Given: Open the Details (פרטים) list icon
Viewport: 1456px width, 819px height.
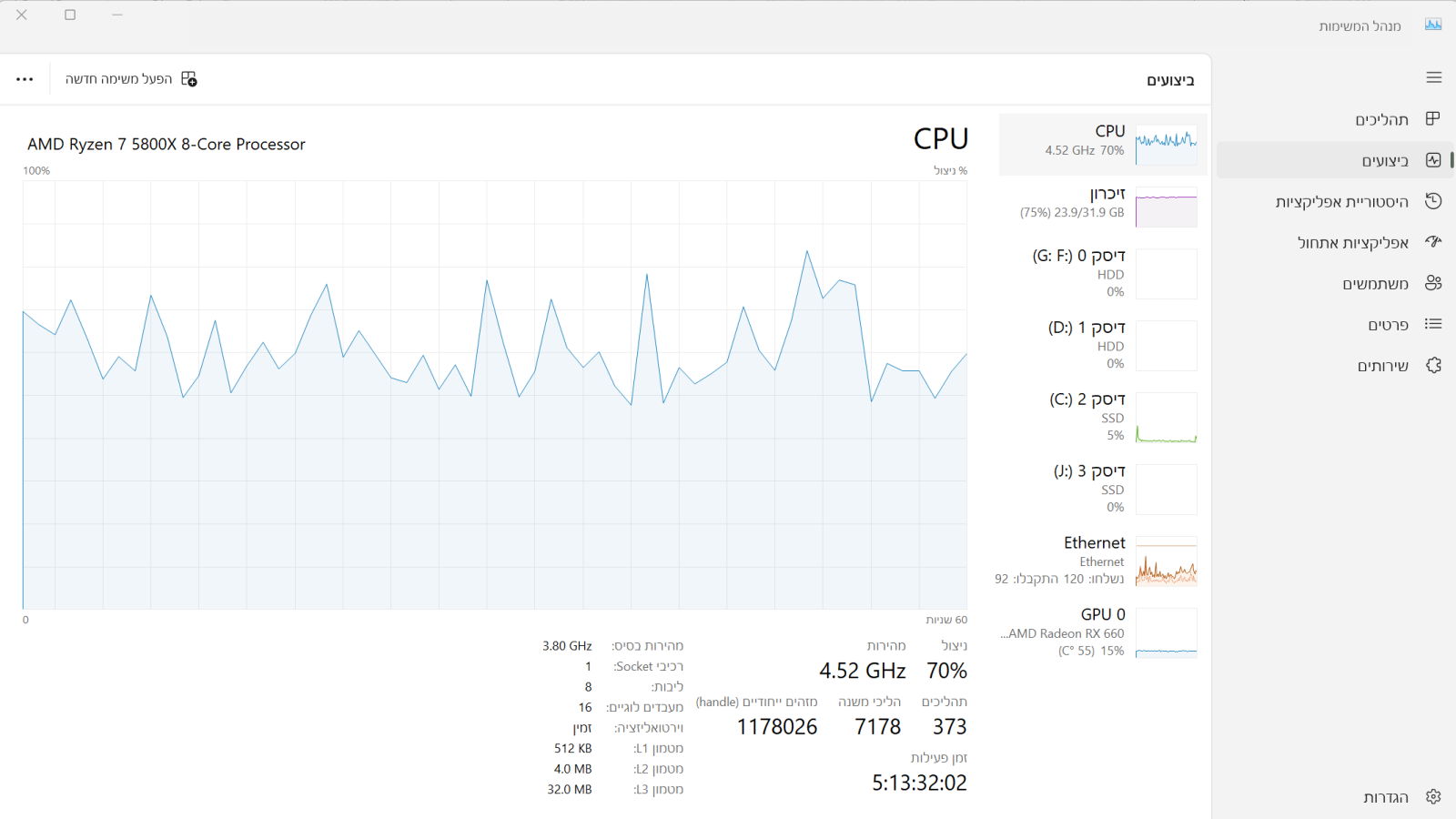Looking at the screenshot, I should pos(1433,324).
